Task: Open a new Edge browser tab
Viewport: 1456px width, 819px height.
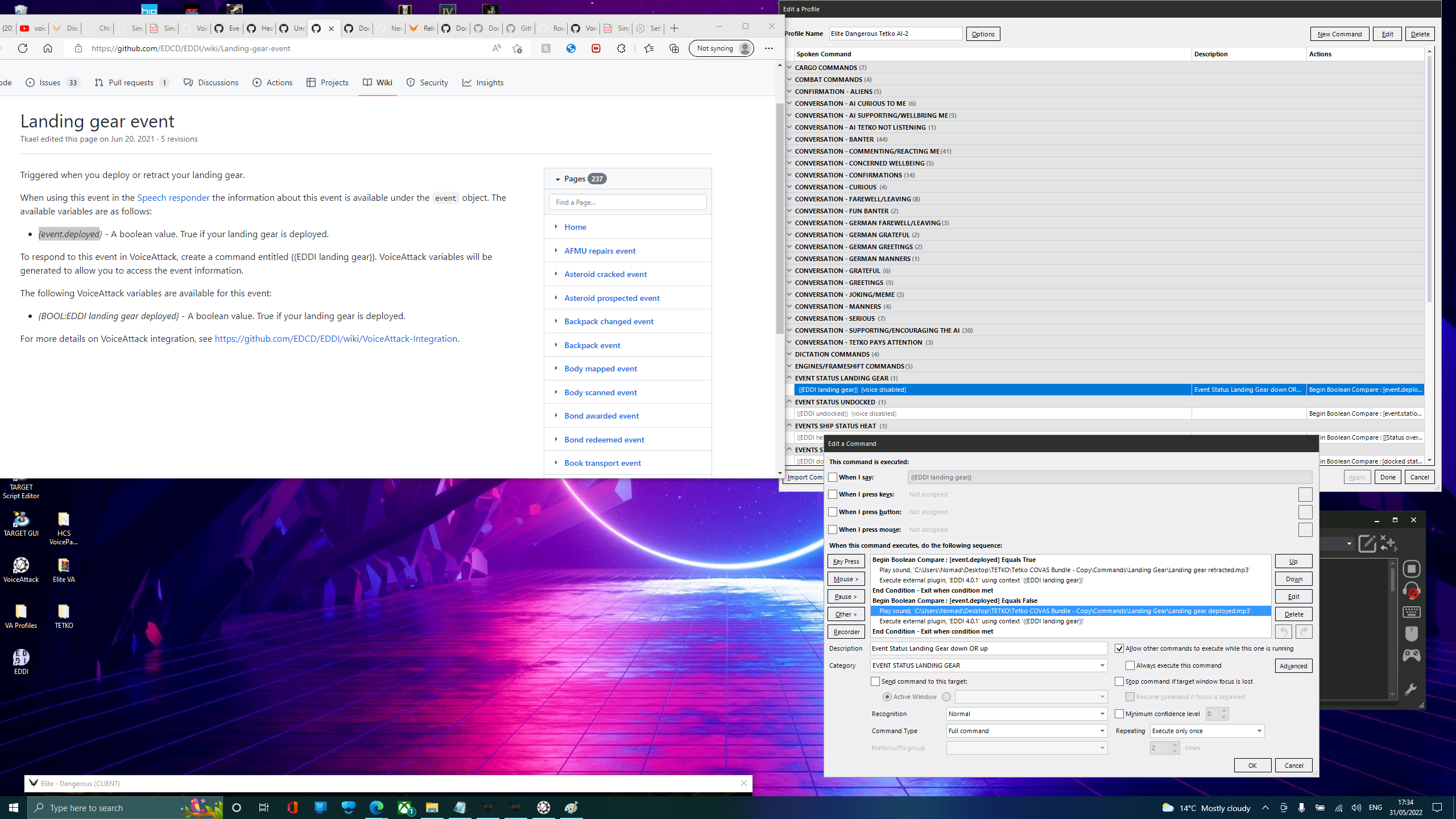Action: click(x=675, y=28)
